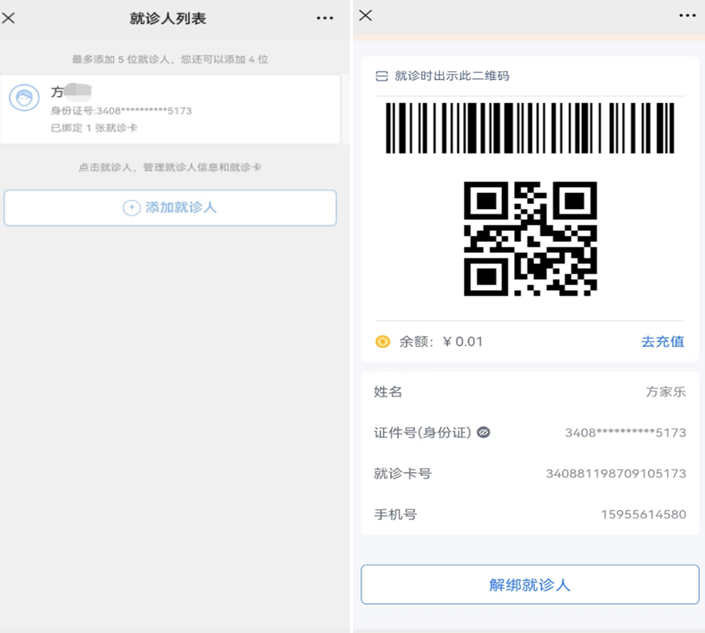Click the phone number 15955614580
Screen dimensions: 705x633
point(644,514)
